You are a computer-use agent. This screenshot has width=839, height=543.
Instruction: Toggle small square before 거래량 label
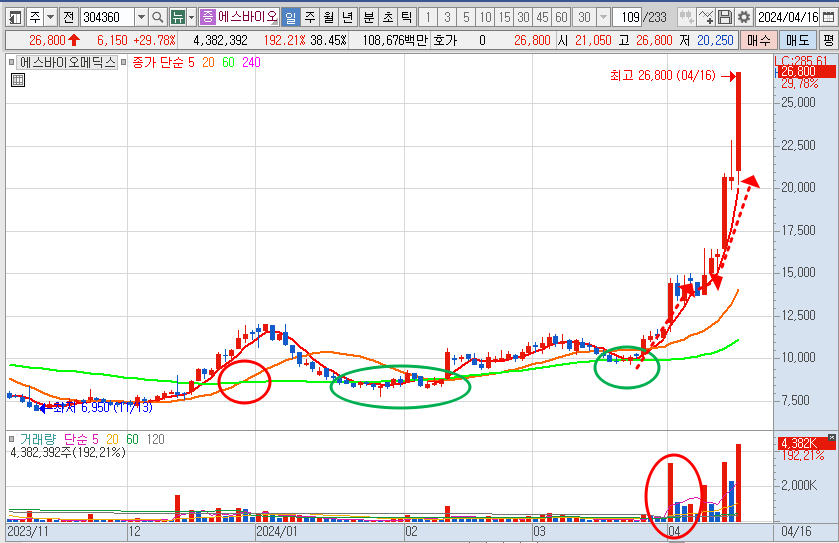pyautogui.click(x=12, y=439)
